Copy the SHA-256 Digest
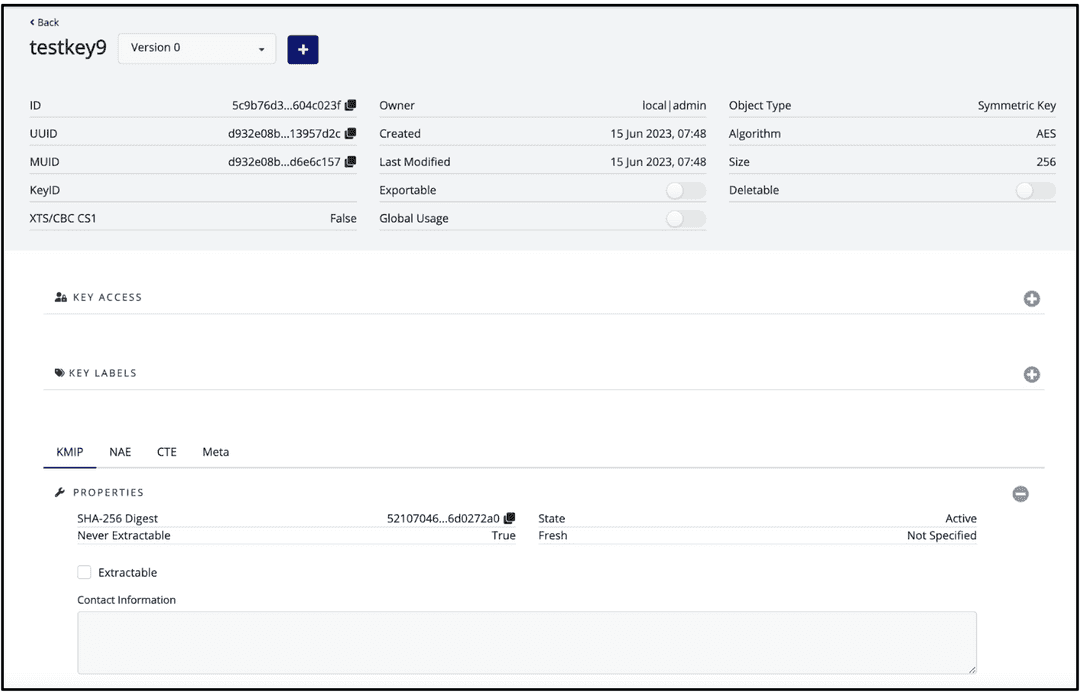 [509, 518]
